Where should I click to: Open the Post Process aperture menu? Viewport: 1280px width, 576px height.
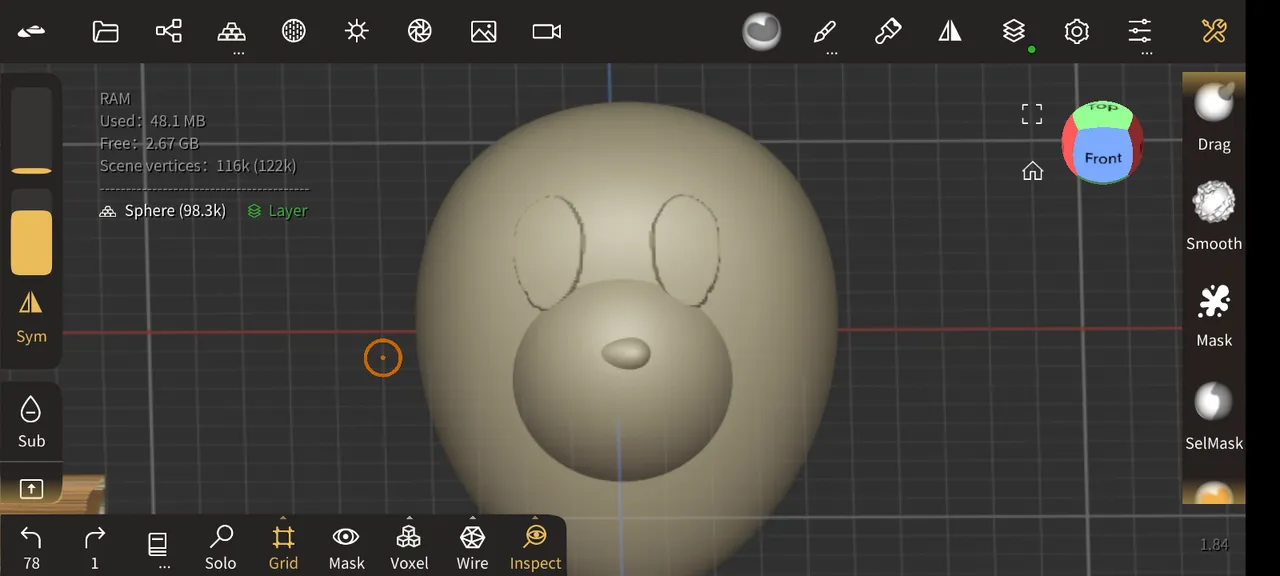420,31
